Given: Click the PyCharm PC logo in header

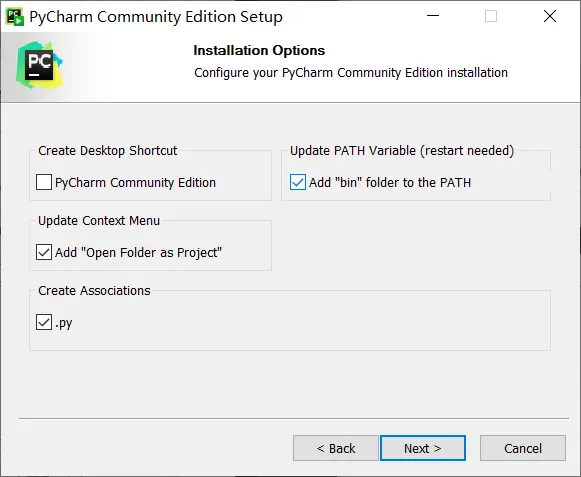Looking at the screenshot, I should pyautogui.click(x=40, y=65).
